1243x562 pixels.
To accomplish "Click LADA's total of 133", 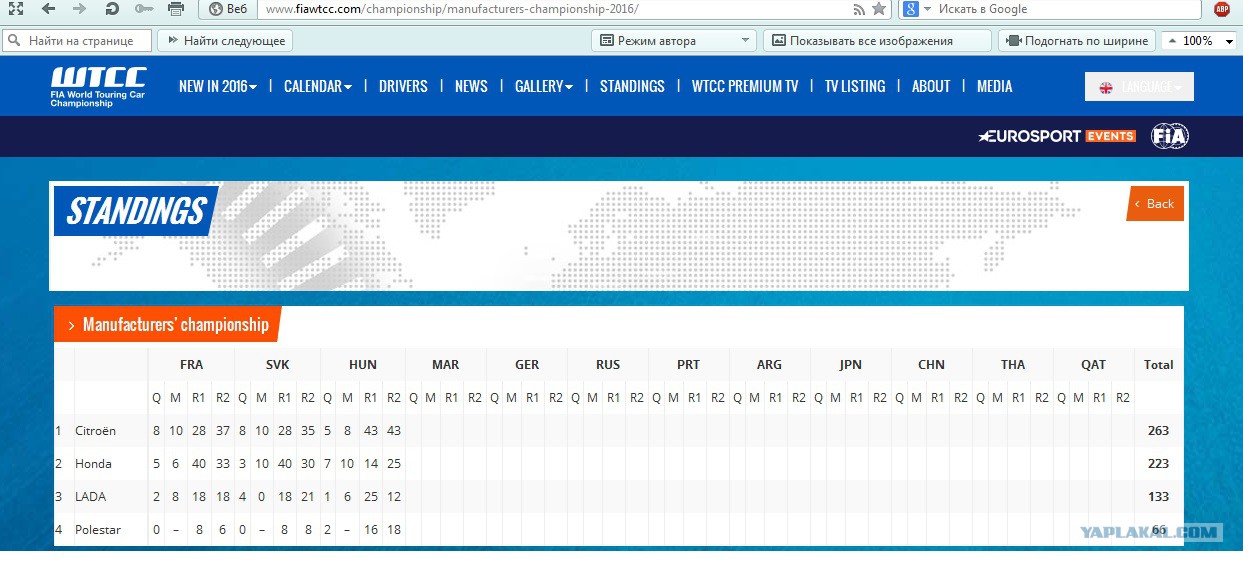I will click(x=1159, y=496).
